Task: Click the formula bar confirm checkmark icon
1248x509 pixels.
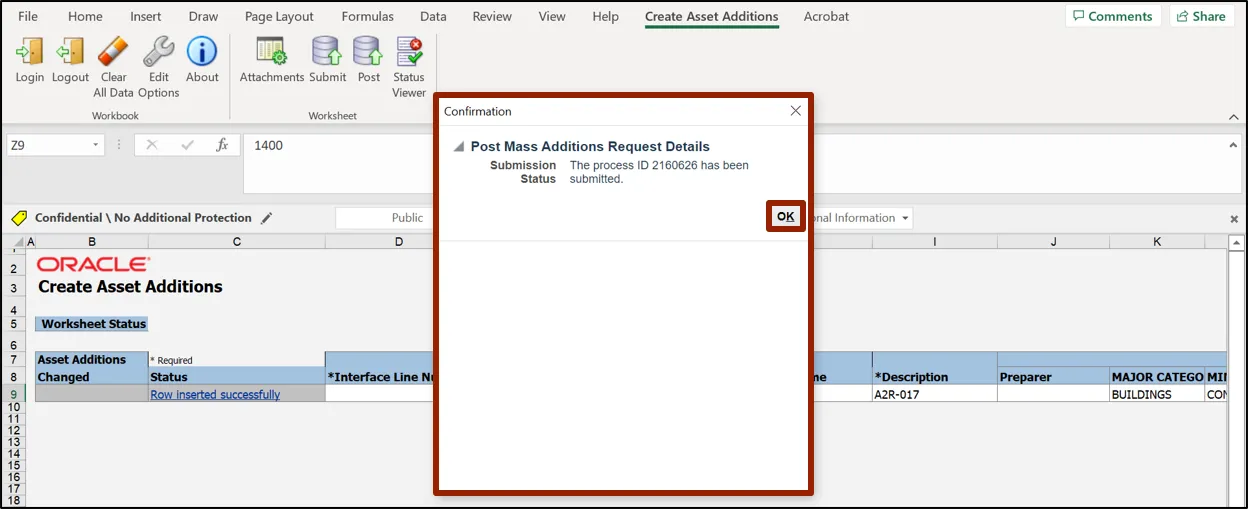Action: tap(187, 145)
